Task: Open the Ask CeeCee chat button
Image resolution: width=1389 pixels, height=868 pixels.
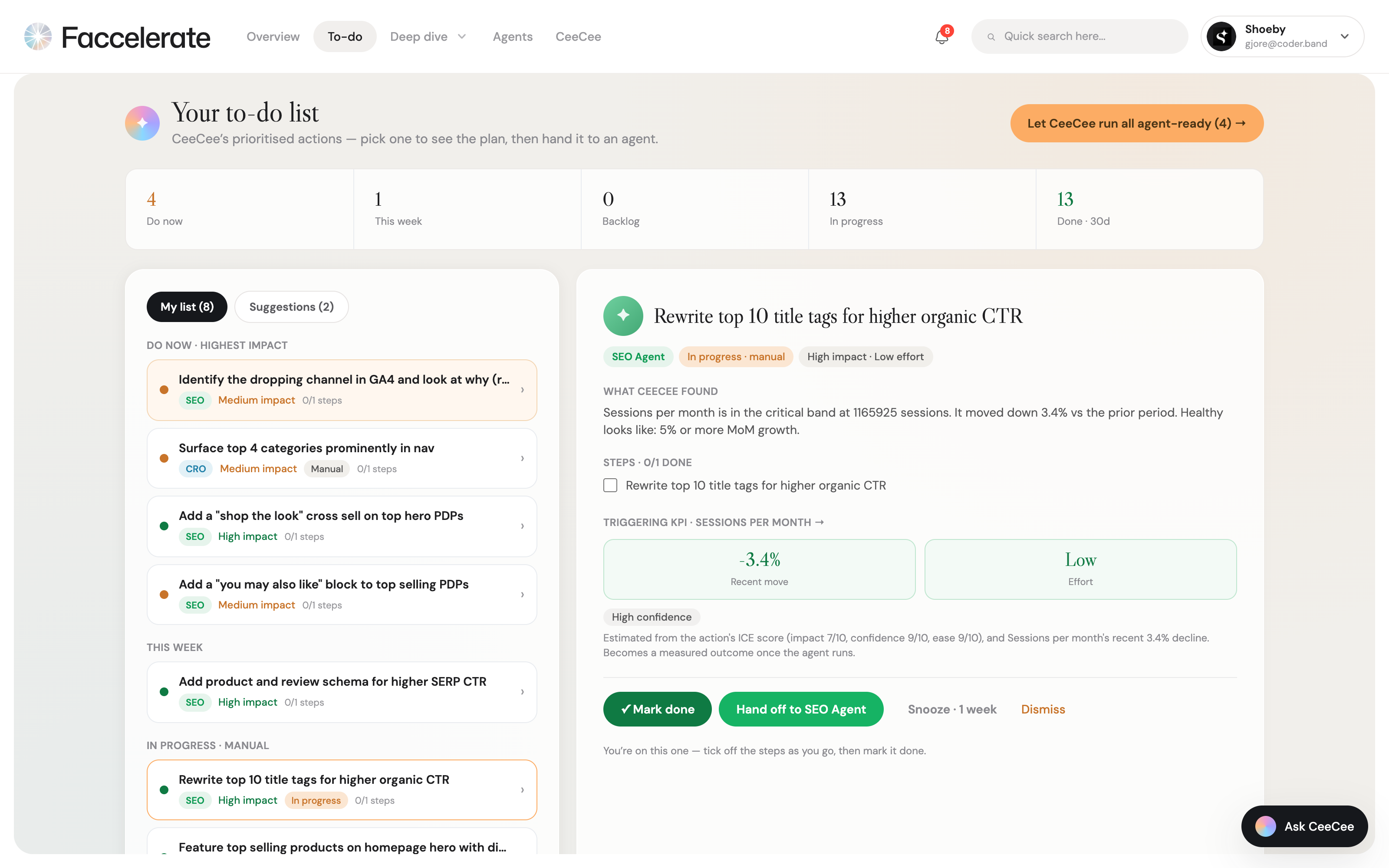Action: tap(1305, 826)
